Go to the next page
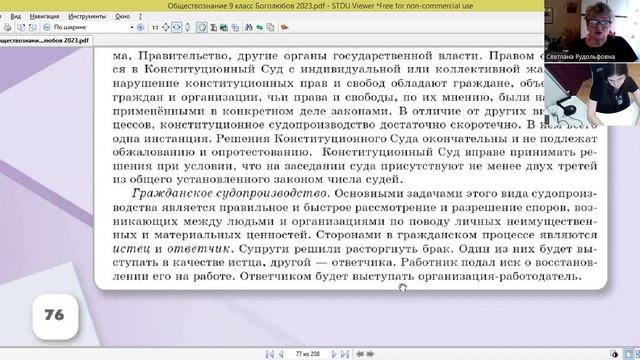The height and width of the screenshot is (360, 640). click(334, 354)
